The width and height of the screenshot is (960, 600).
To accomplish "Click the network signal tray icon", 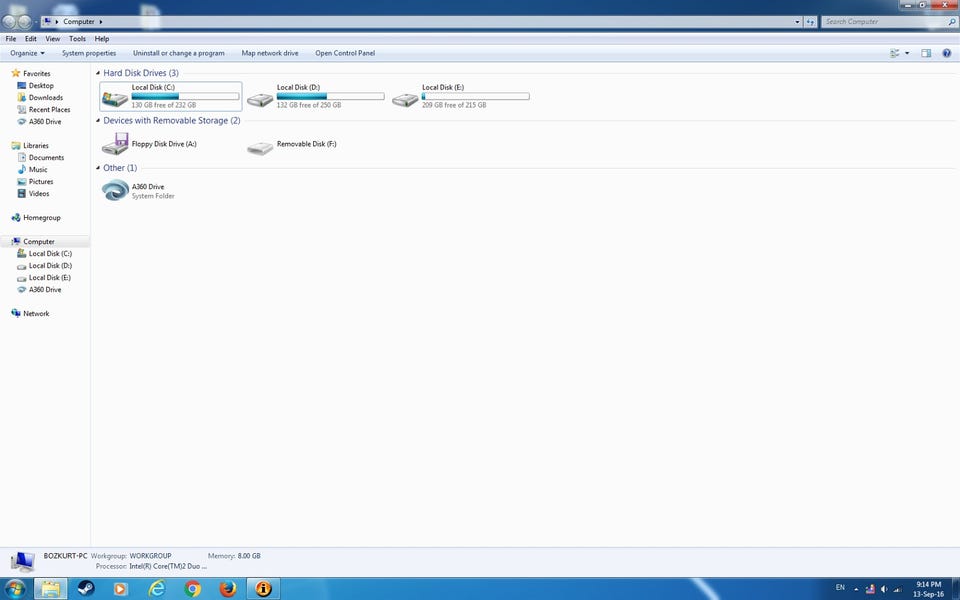I will (x=898, y=589).
